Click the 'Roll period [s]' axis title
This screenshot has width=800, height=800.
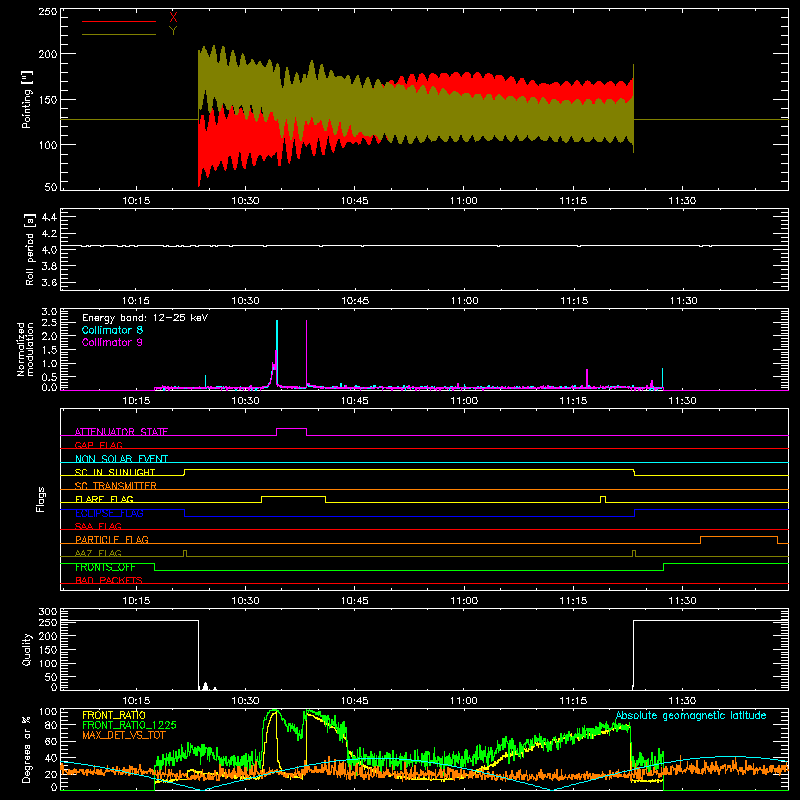(x=30, y=249)
